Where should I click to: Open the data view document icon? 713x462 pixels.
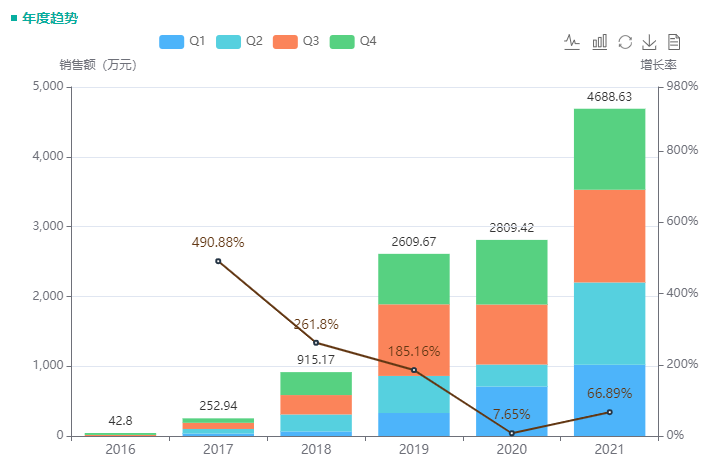[x=674, y=42]
